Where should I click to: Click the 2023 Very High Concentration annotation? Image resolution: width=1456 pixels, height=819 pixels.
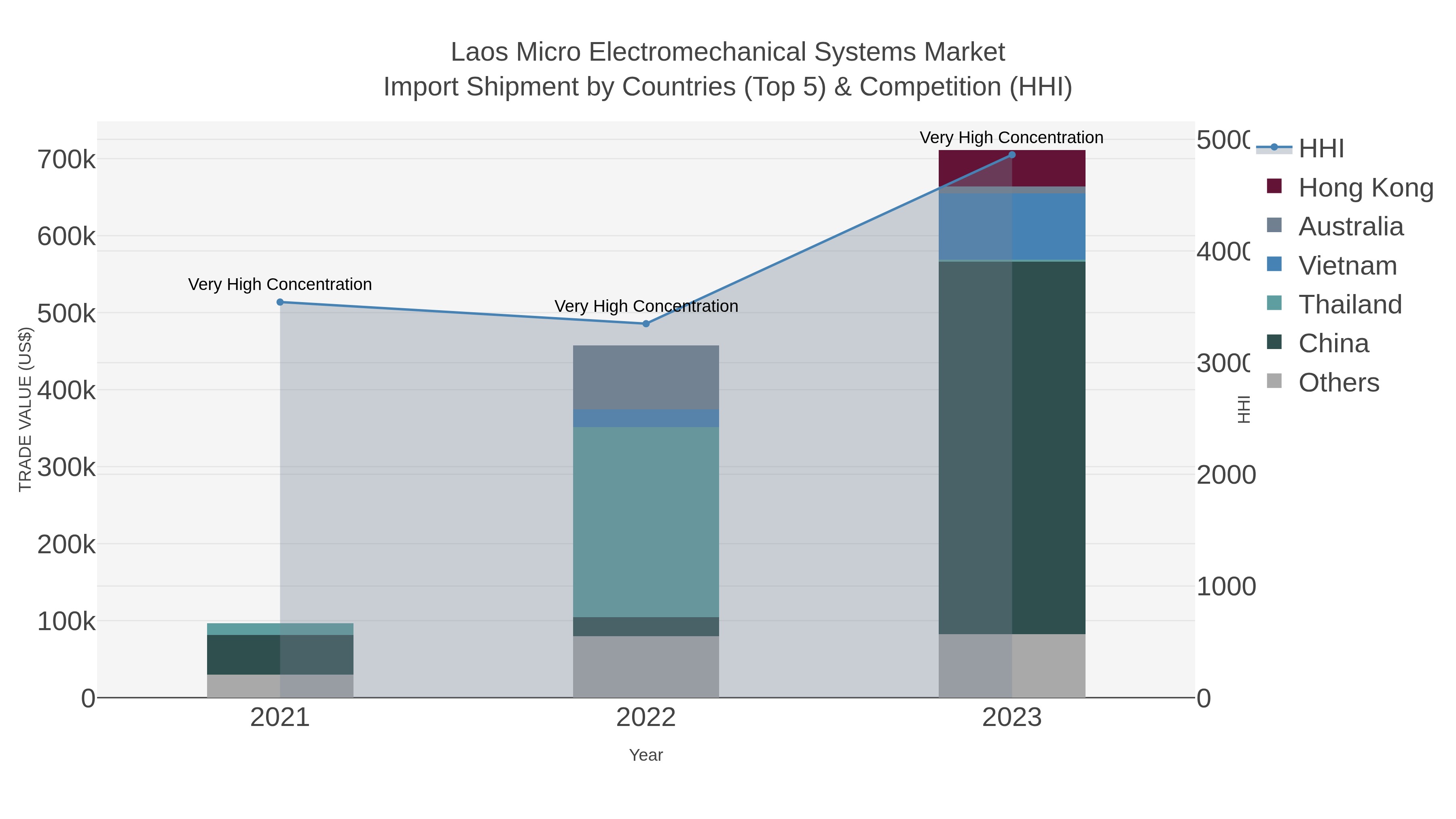click(1012, 138)
